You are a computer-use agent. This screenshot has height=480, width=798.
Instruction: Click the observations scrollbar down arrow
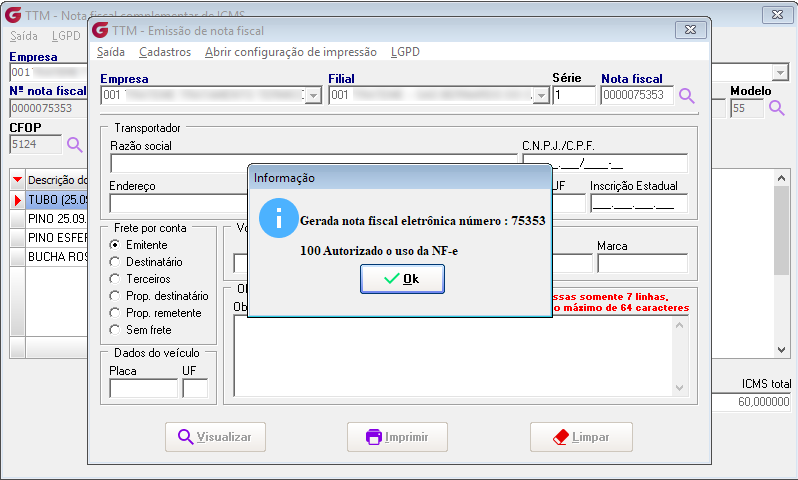tap(680, 388)
